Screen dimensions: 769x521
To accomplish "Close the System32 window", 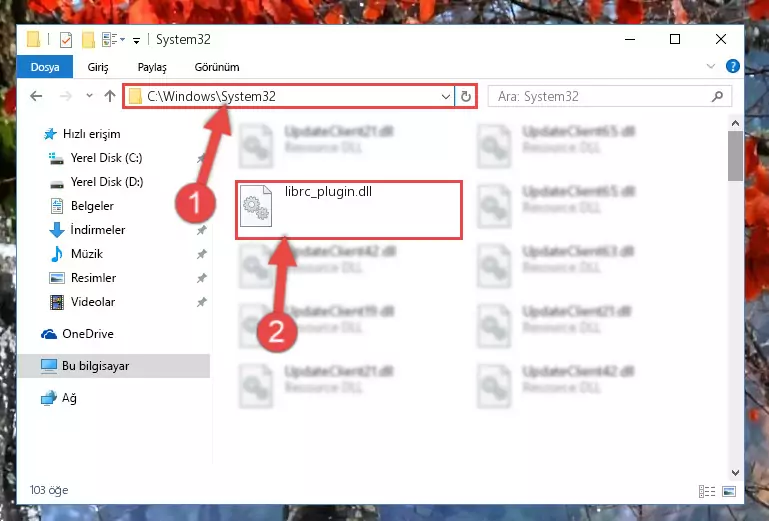I will click(720, 39).
